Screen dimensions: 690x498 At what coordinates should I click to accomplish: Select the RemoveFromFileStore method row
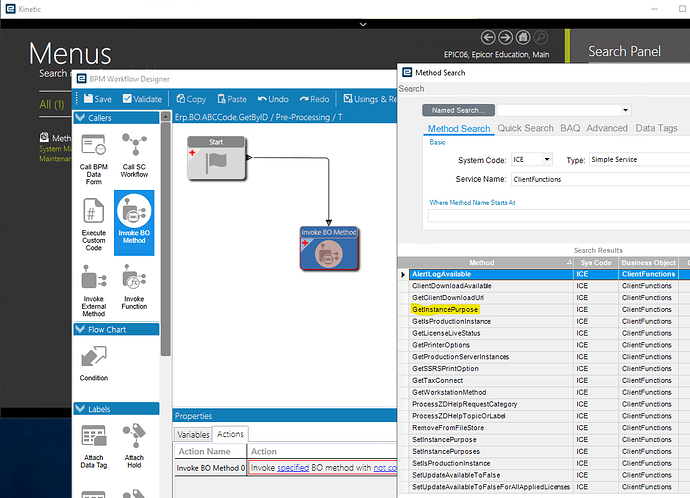544,428
